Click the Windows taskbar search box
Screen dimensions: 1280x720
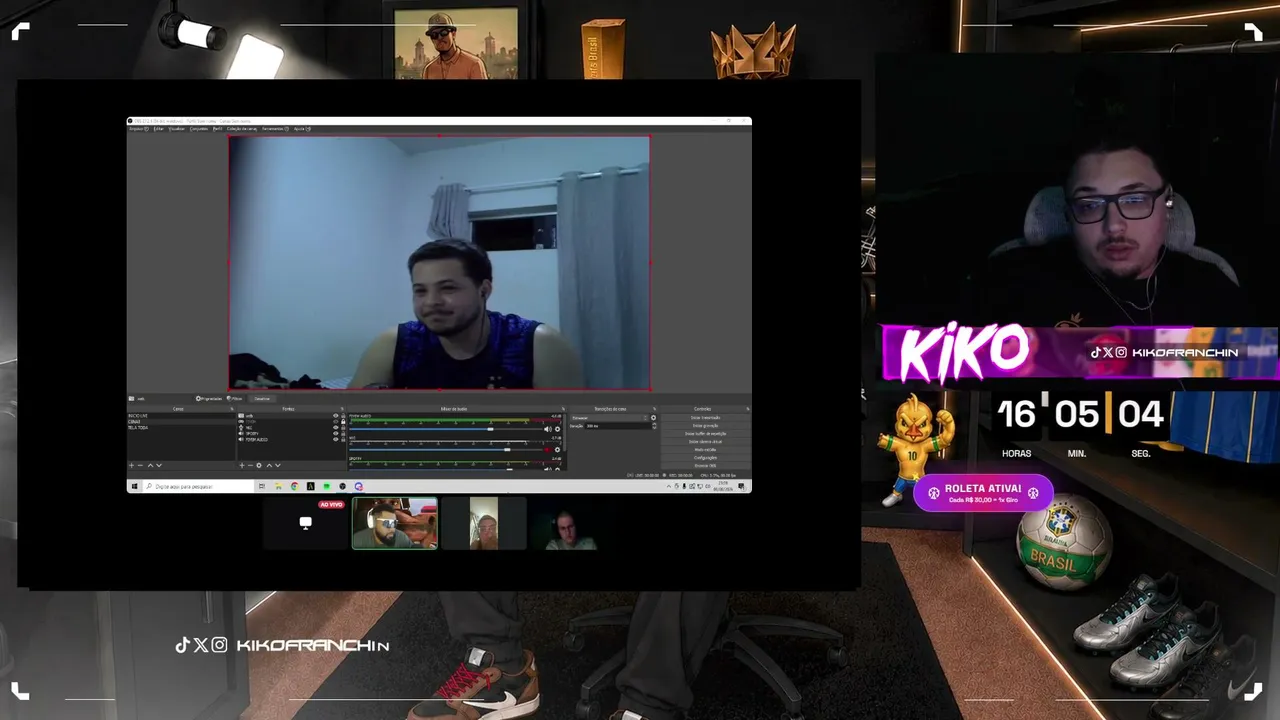(x=199, y=486)
